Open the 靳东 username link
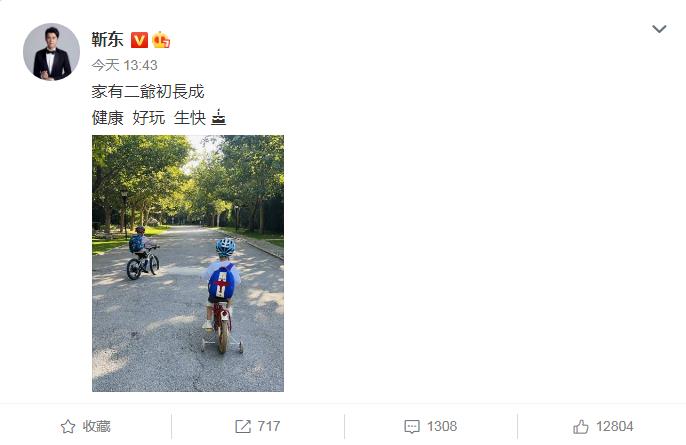 107,40
